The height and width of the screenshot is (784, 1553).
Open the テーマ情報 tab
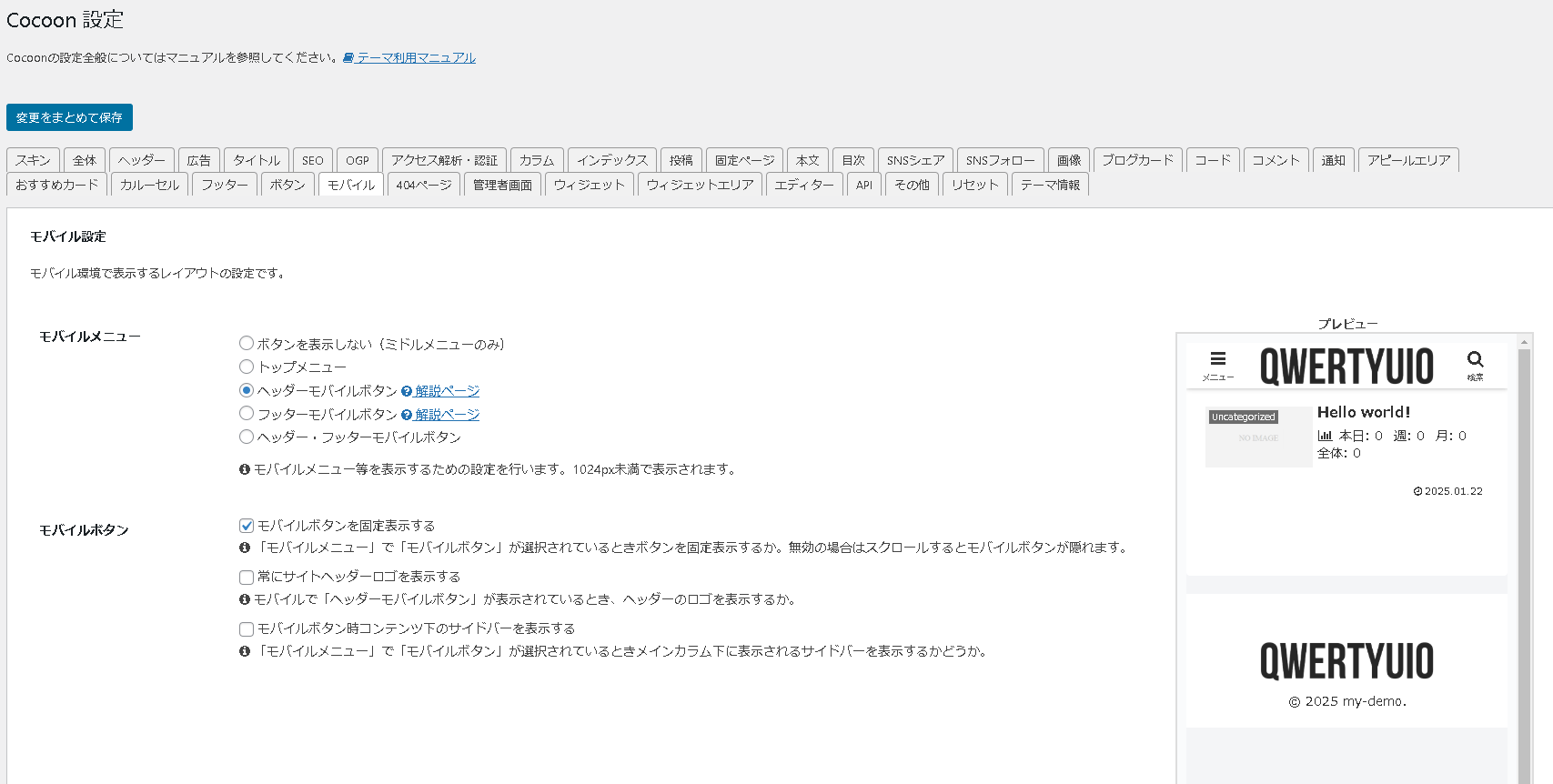click(1050, 185)
